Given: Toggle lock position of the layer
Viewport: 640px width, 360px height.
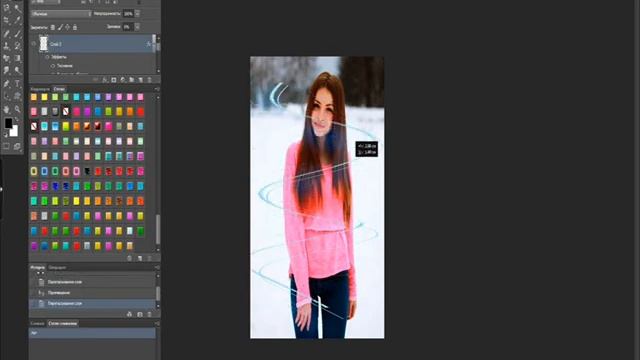Looking at the screenshot, I should coord(67,27).
